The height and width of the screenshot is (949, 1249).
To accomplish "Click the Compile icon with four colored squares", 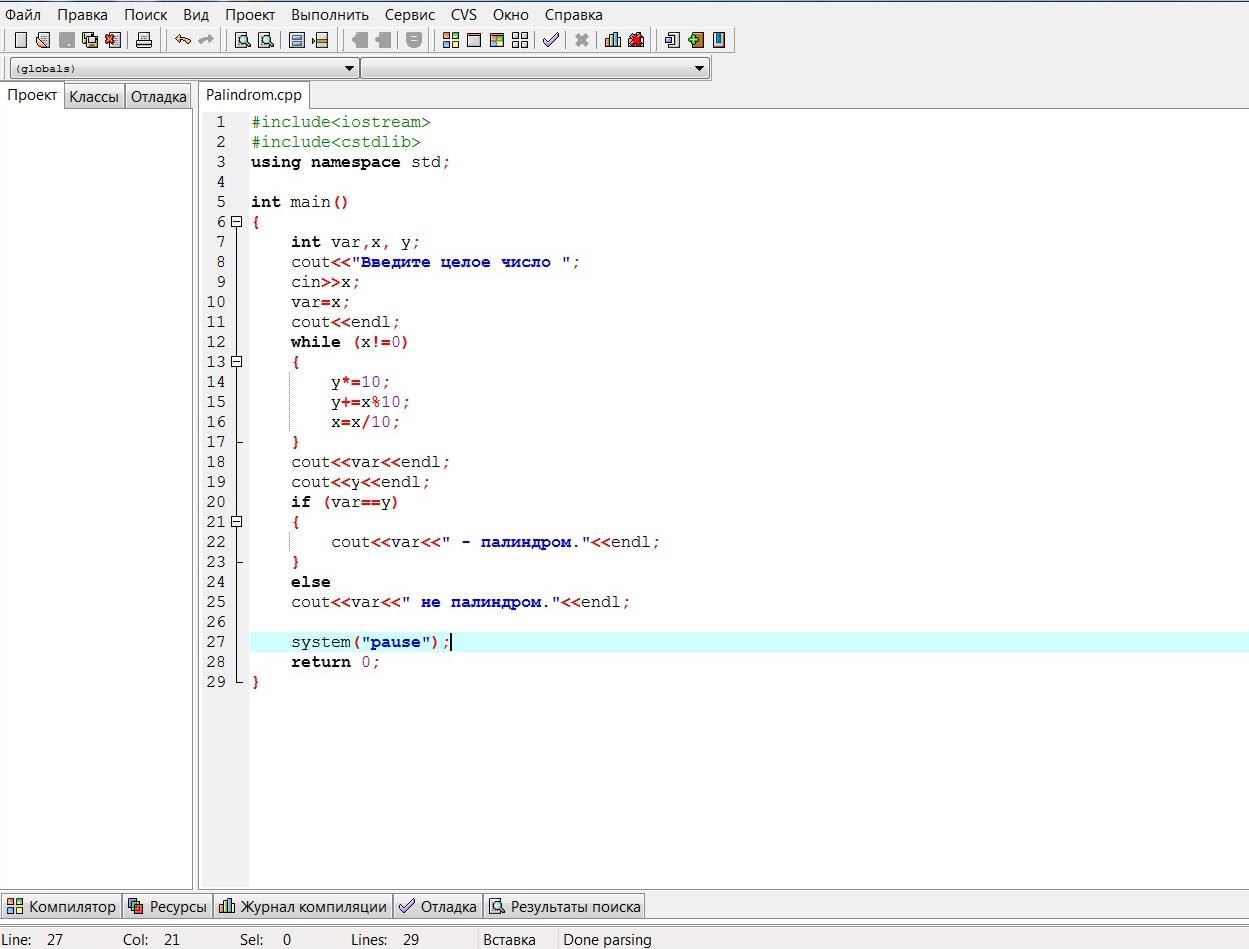I will (451, 40).
